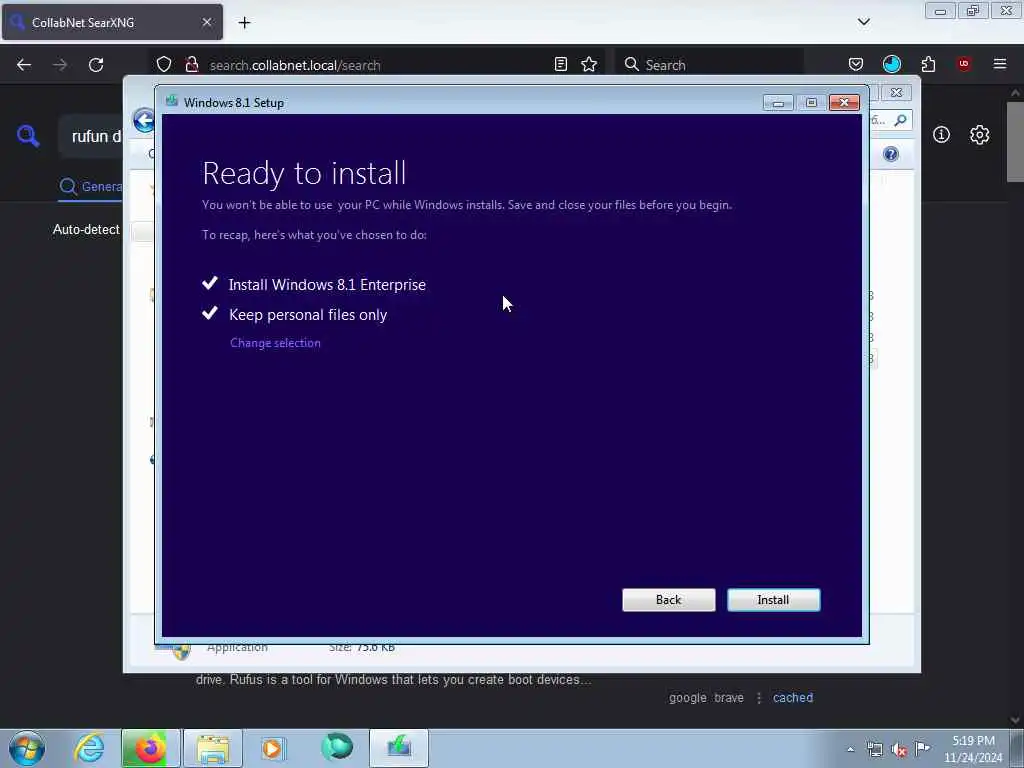Click the Explorer window help icon
This screenshot has width=1024, height=768.
coord(891,154)
